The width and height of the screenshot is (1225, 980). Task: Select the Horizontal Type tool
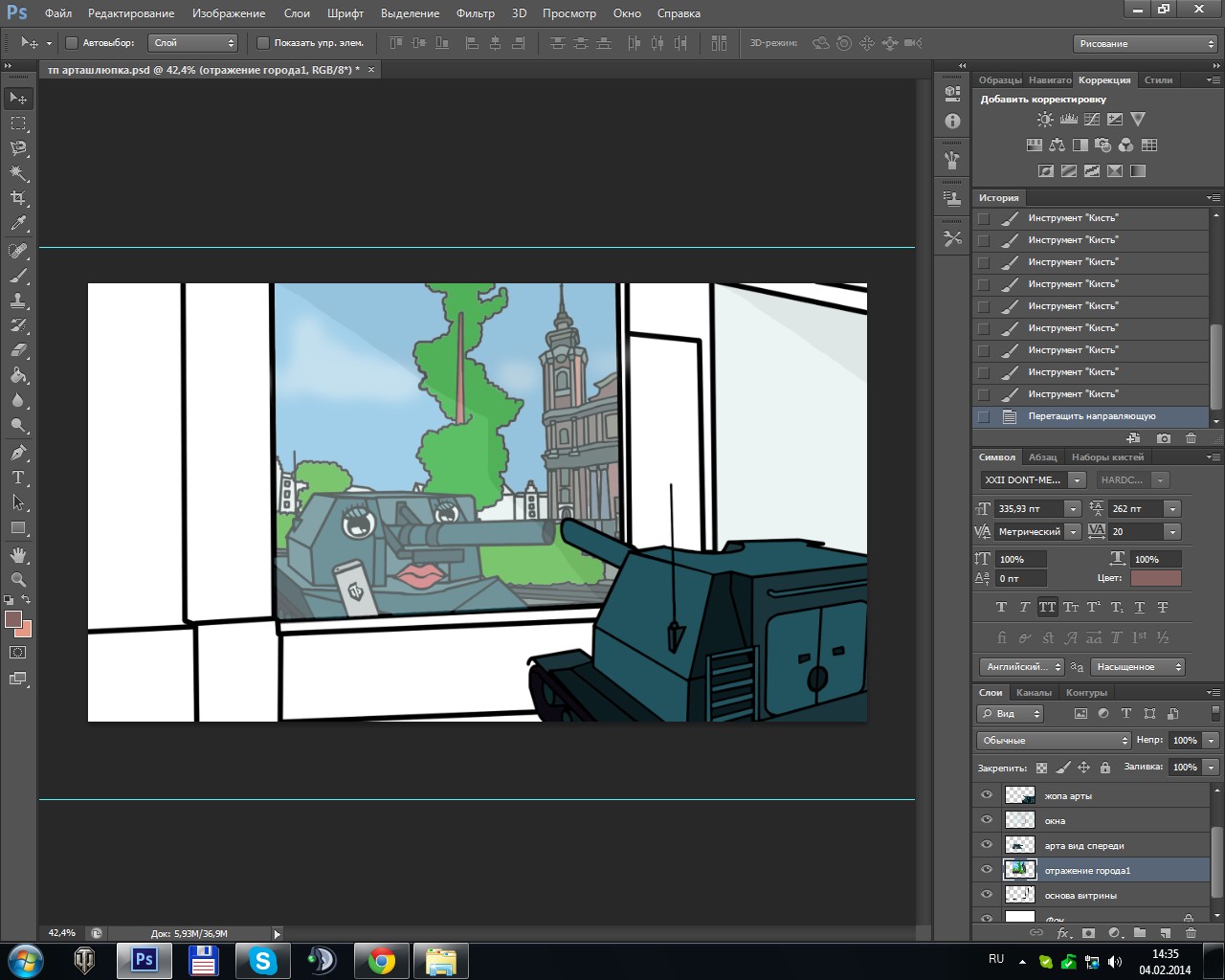coord(18,478)
